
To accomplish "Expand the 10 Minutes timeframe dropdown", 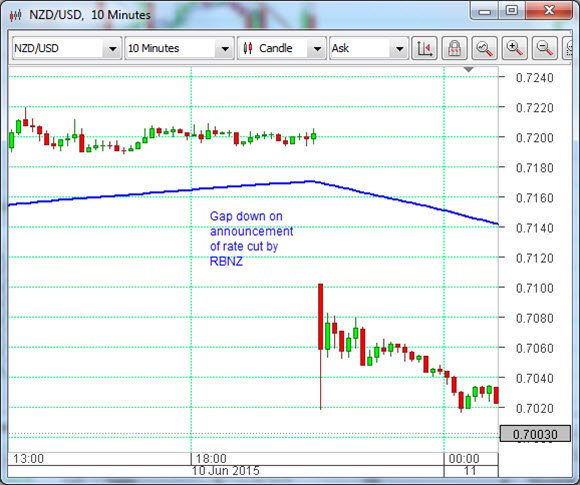I will 179,48.
